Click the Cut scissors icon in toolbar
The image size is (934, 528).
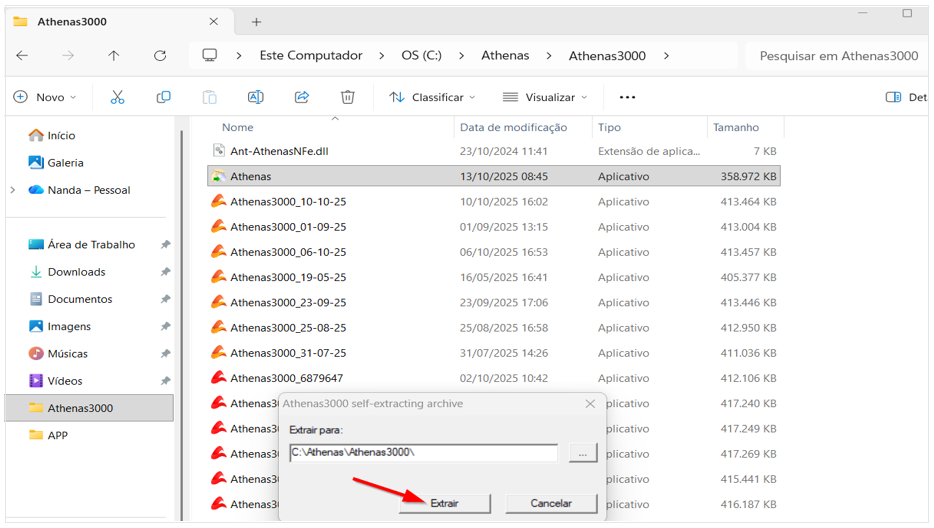pyautogui.click(x=117, y=97)
